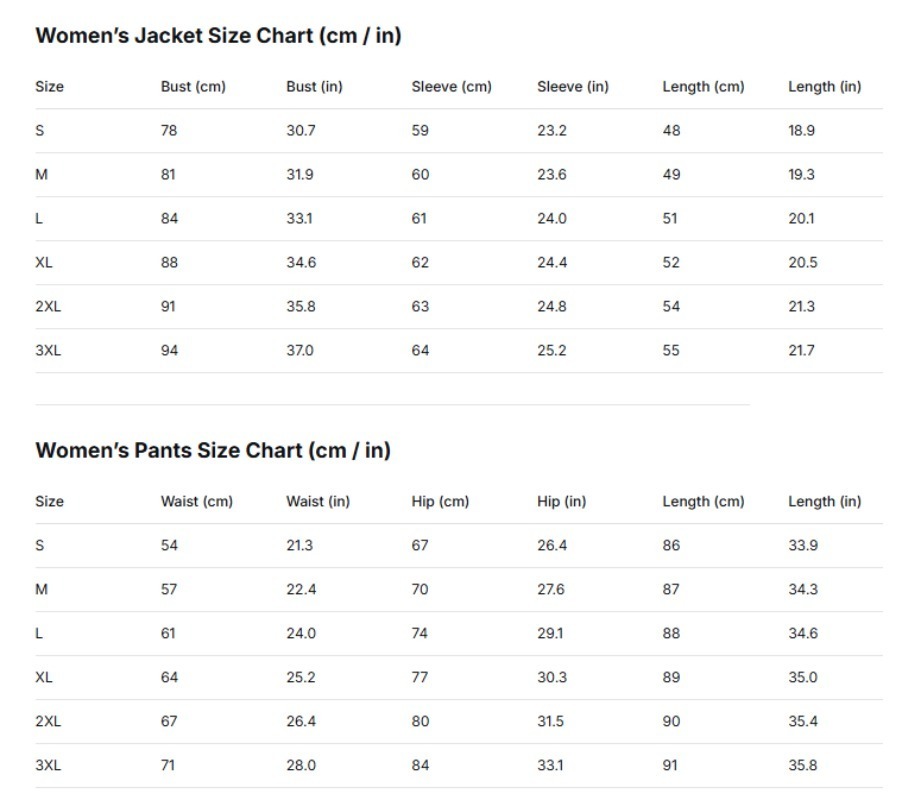Click jacket L length value 51
Screen dimensions: 902x800
pyautogui.click(x=670, y=219)
